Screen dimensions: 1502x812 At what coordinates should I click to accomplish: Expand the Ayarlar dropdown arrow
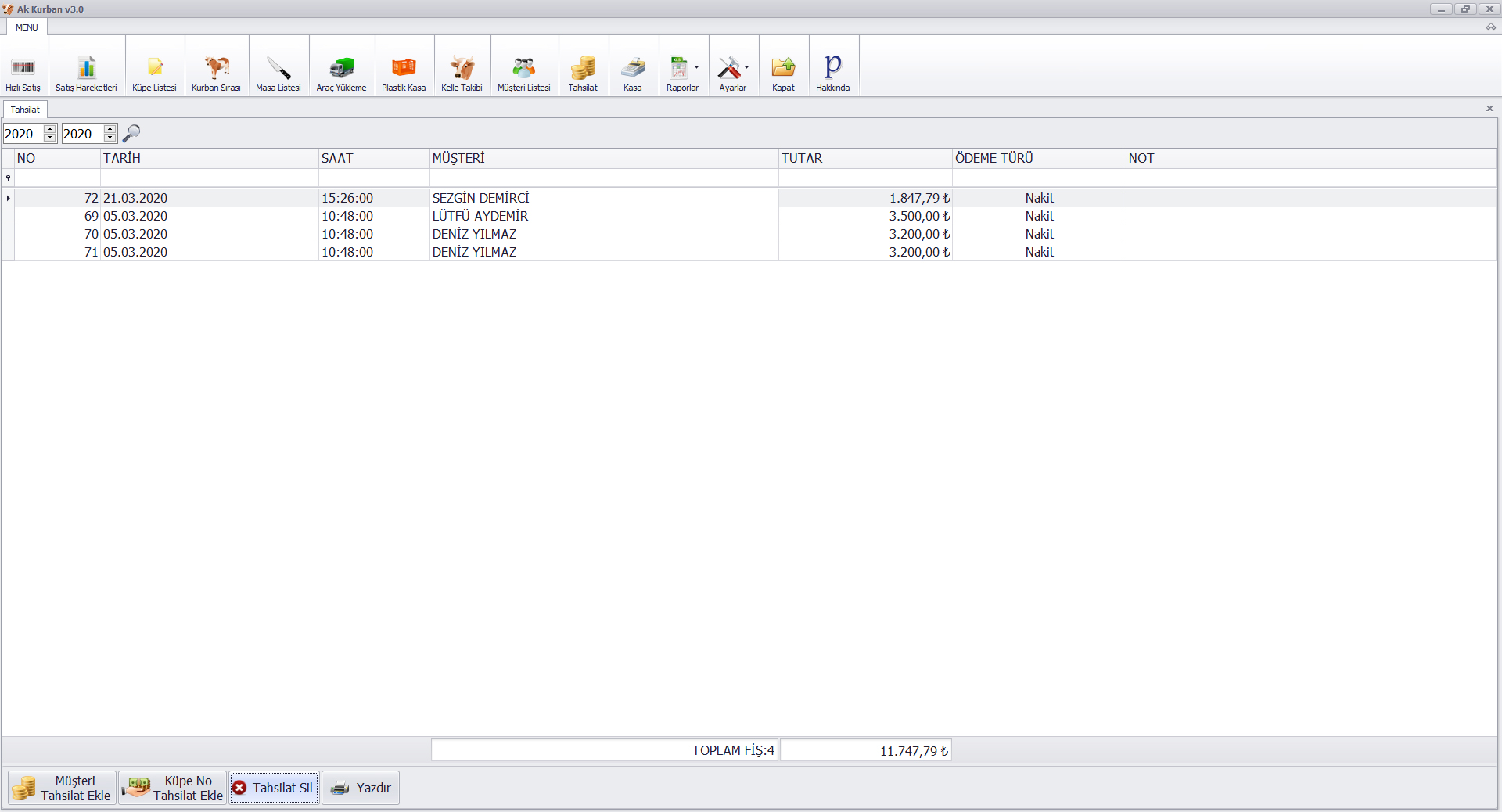pyautogui.click(x=747, y=67)
